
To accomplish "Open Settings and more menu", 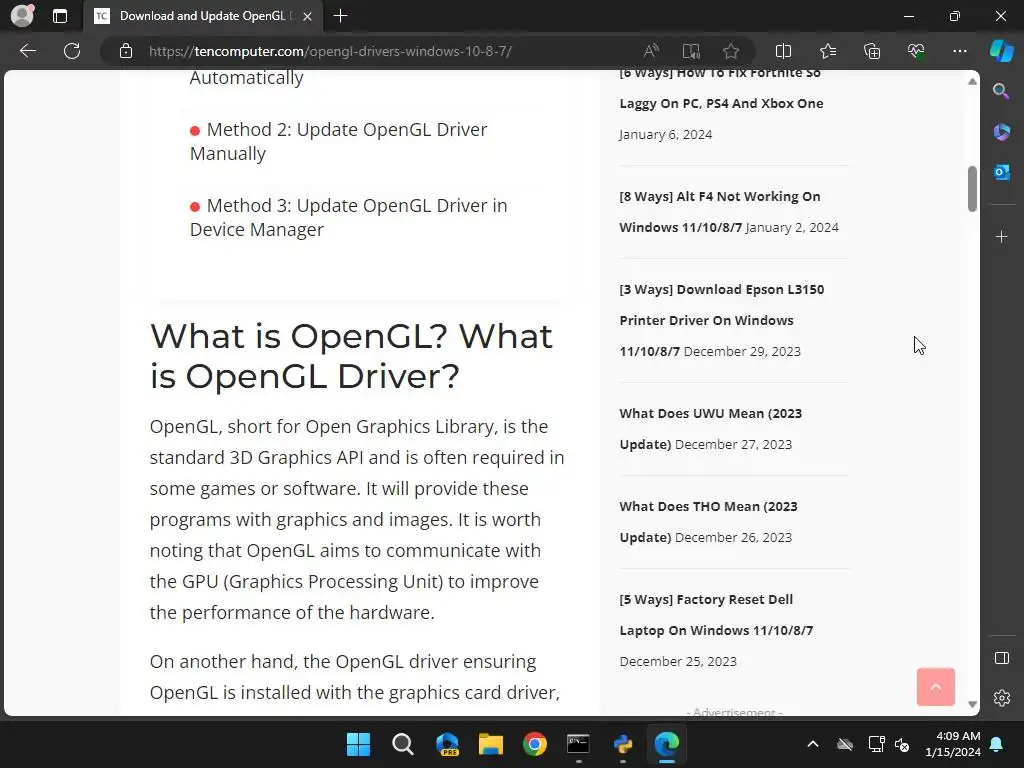I will (959, 51).
